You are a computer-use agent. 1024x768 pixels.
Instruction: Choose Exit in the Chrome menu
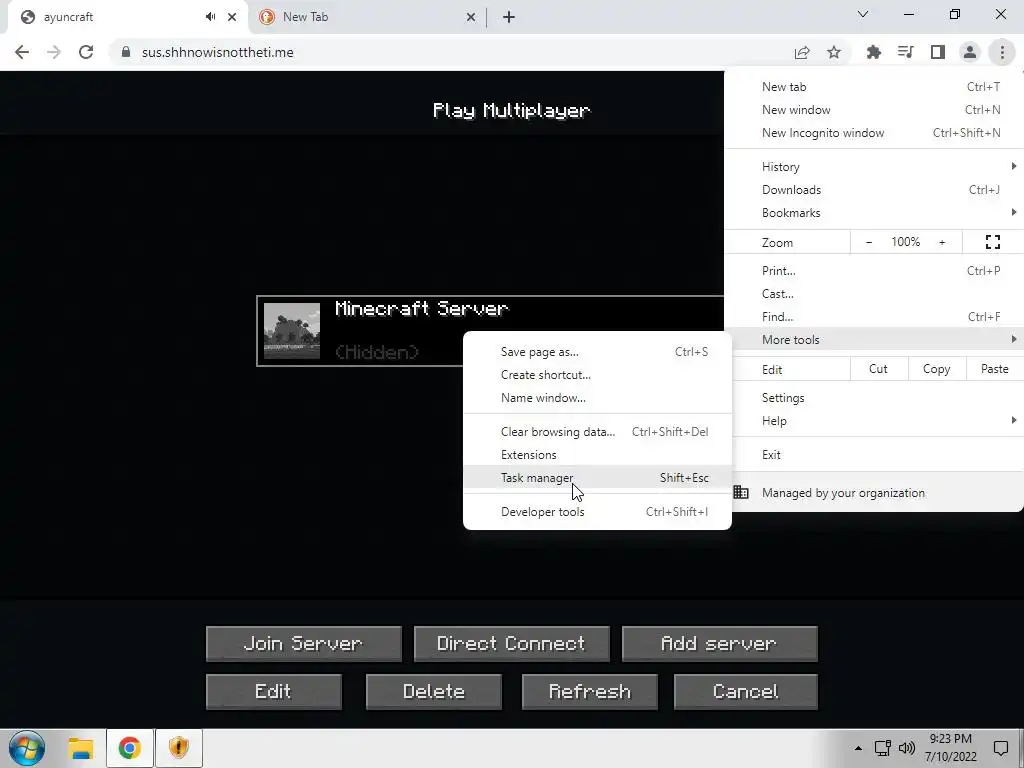(874, 455)
